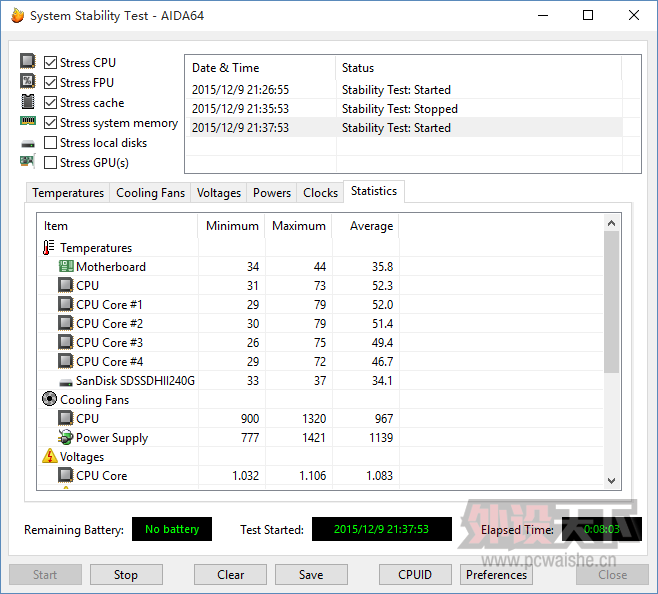Screen dimensions: 658x594
Task: Open the Powers tab
Action: pos(272,193)
